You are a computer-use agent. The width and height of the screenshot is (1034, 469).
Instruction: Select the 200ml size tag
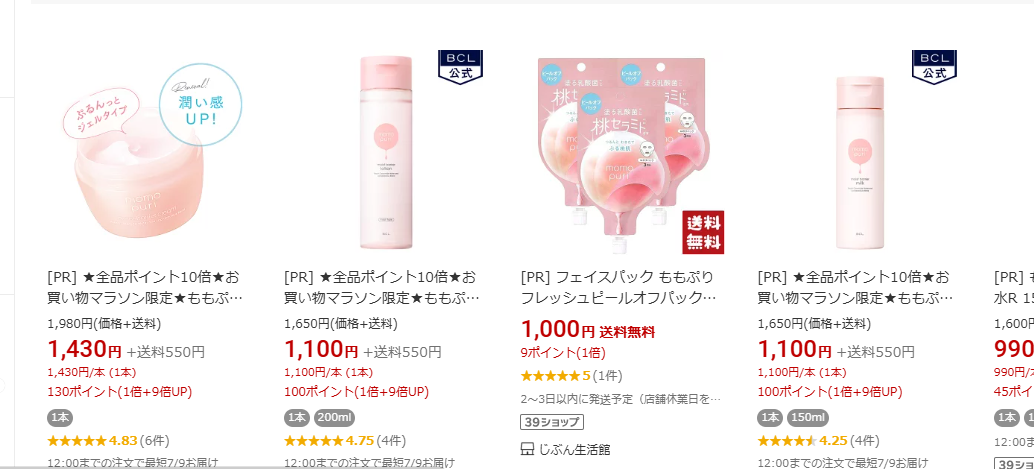(335, 418)
